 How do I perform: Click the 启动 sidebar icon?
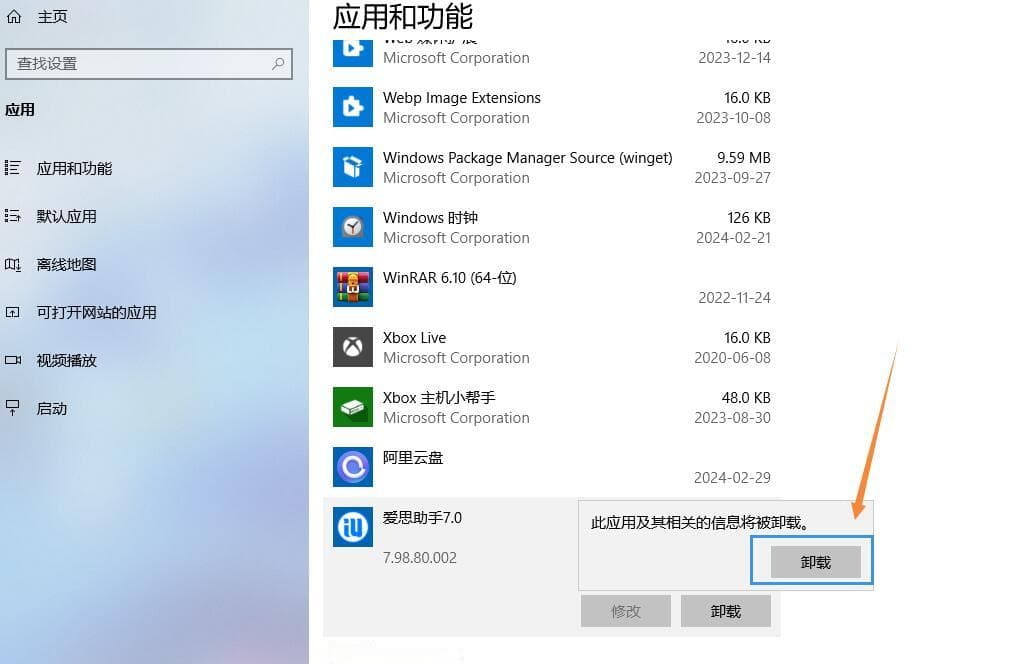[x=12, y=408]
